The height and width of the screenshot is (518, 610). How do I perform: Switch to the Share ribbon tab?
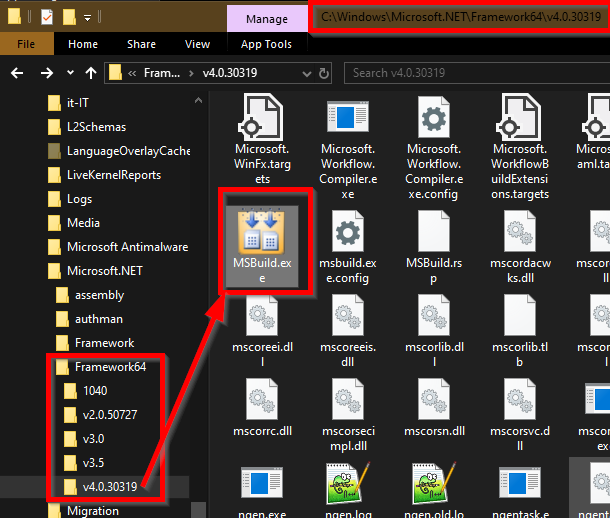[141, 44]
